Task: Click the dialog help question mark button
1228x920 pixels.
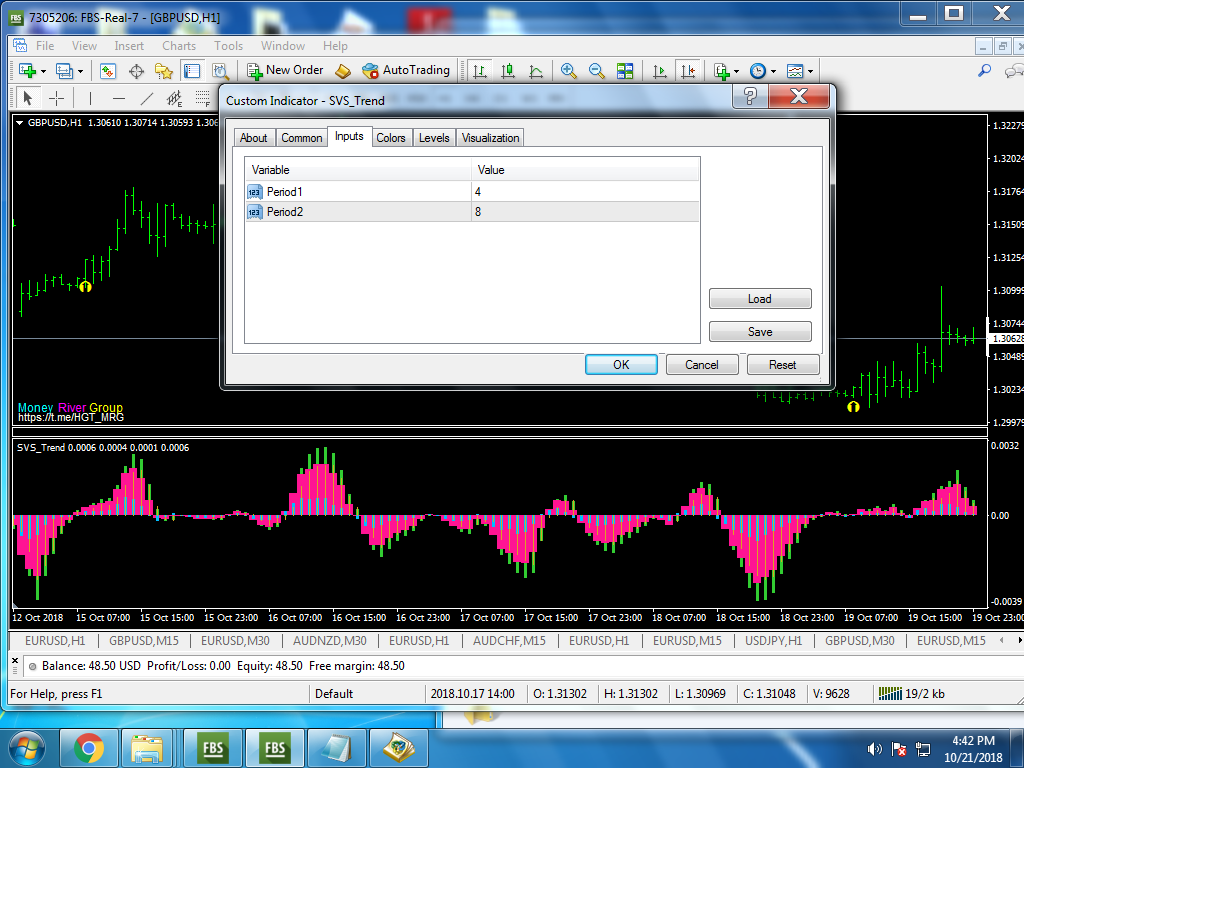Action: click(x=751, y=96)
